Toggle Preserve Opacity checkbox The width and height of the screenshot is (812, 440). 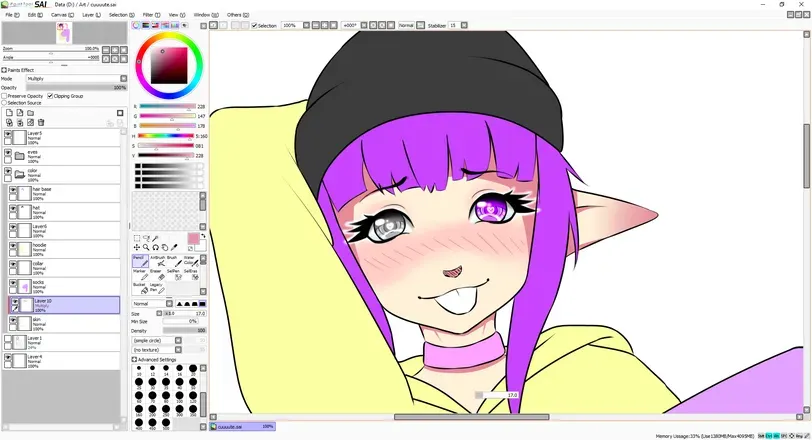[4, 96]
